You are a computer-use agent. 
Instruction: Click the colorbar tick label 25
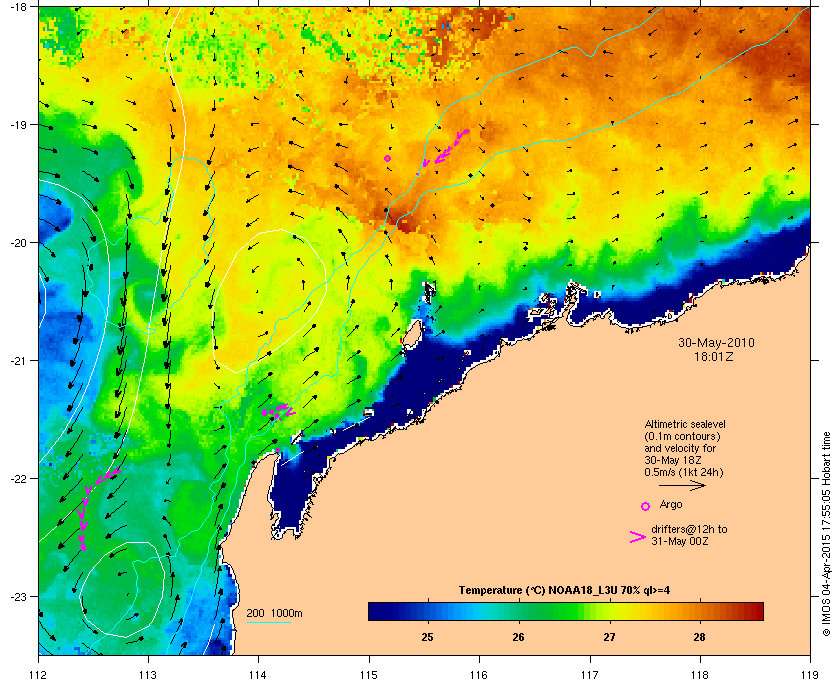point(428,637)
